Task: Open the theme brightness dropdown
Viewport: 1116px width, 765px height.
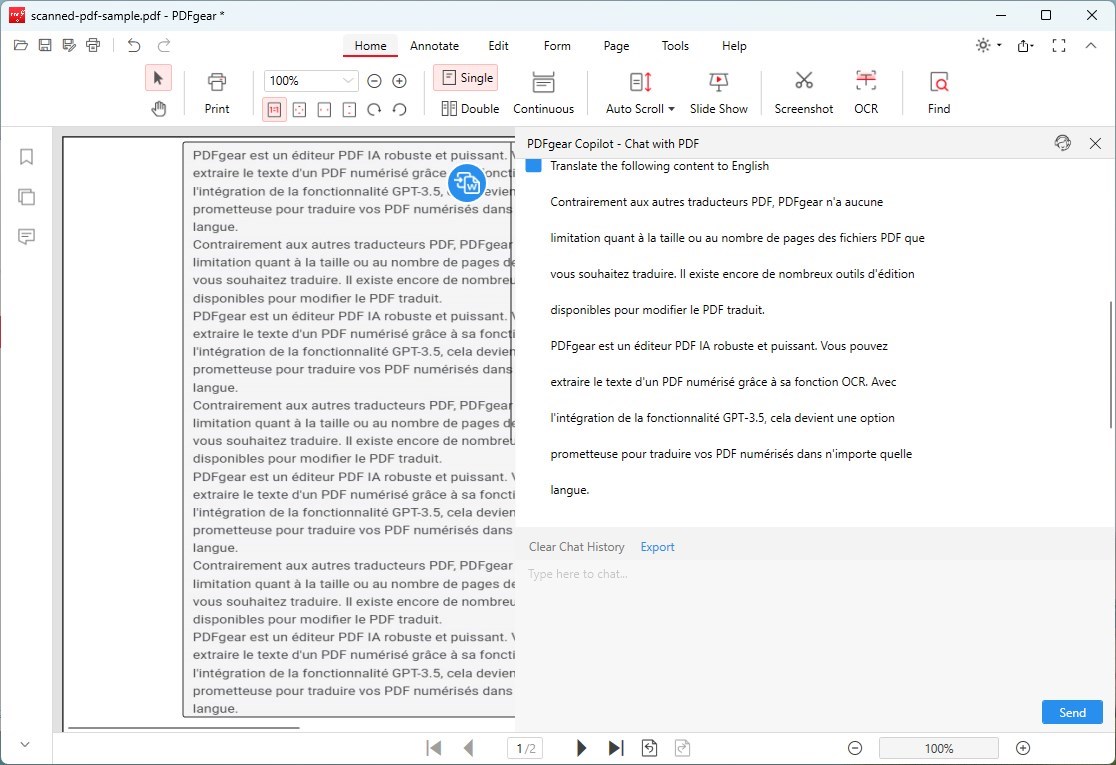Action: click(989, 46)
